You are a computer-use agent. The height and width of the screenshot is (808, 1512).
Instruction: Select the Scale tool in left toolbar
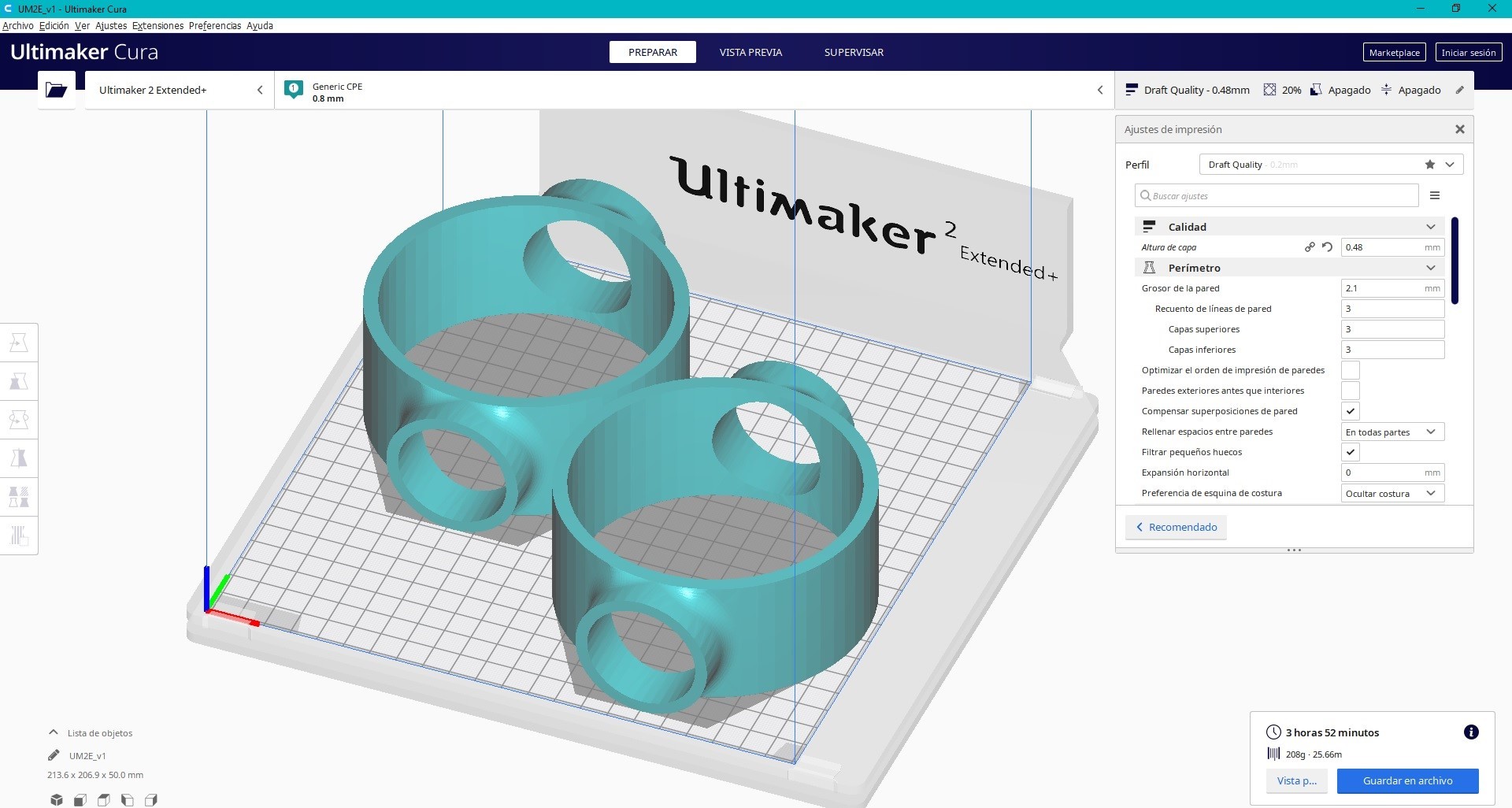(x=19, y=381)
